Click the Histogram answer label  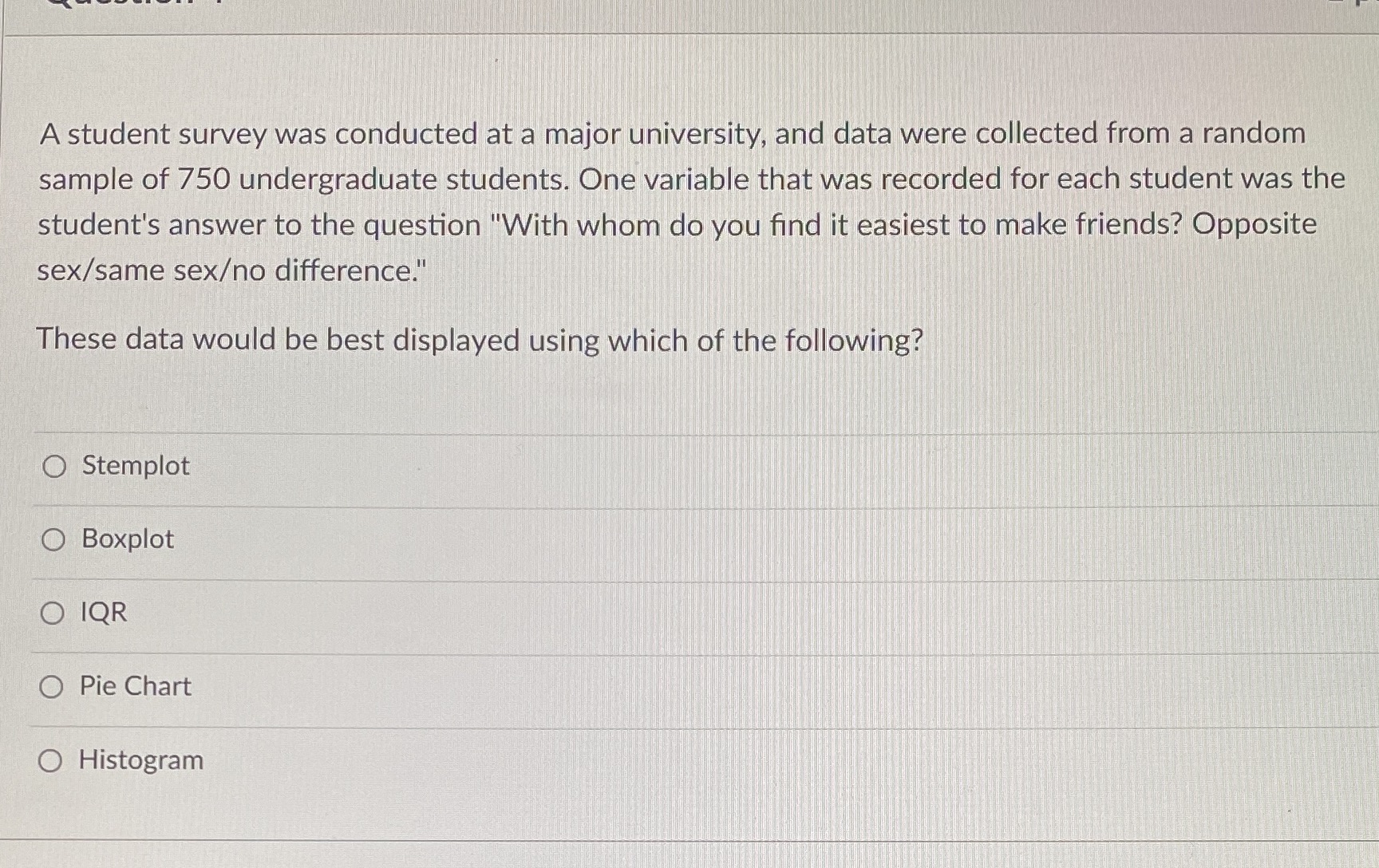click(x=140, y=760)
